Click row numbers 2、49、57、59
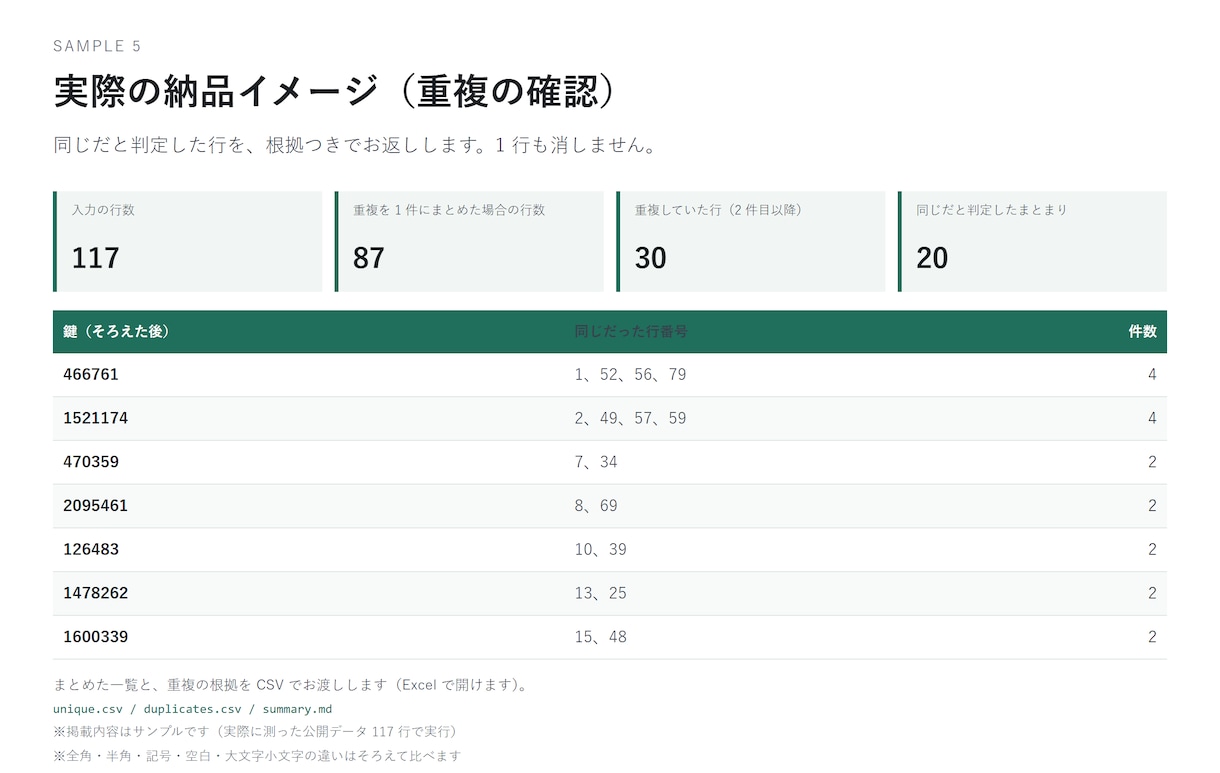The width and height of the screenshot is (1220, 773). point(630,418)
